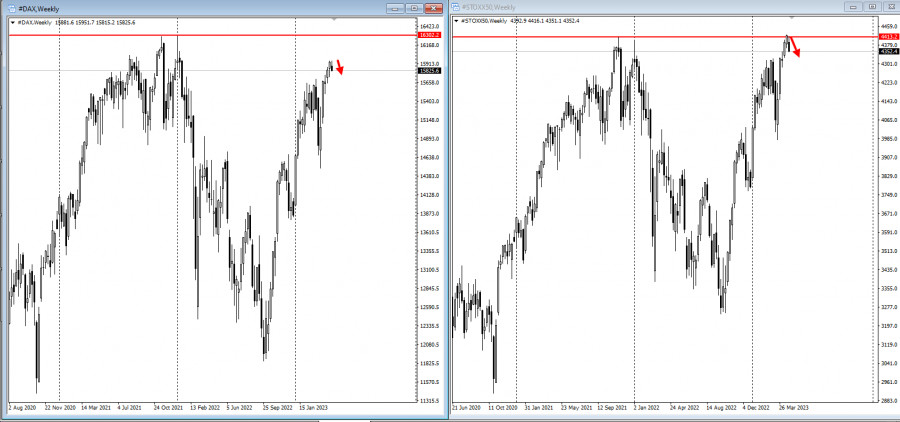The width and height of the screenshot is (900, 422).
Task: Click 14383.0 on the DAX price scale
Action: [x=429, y=176]
